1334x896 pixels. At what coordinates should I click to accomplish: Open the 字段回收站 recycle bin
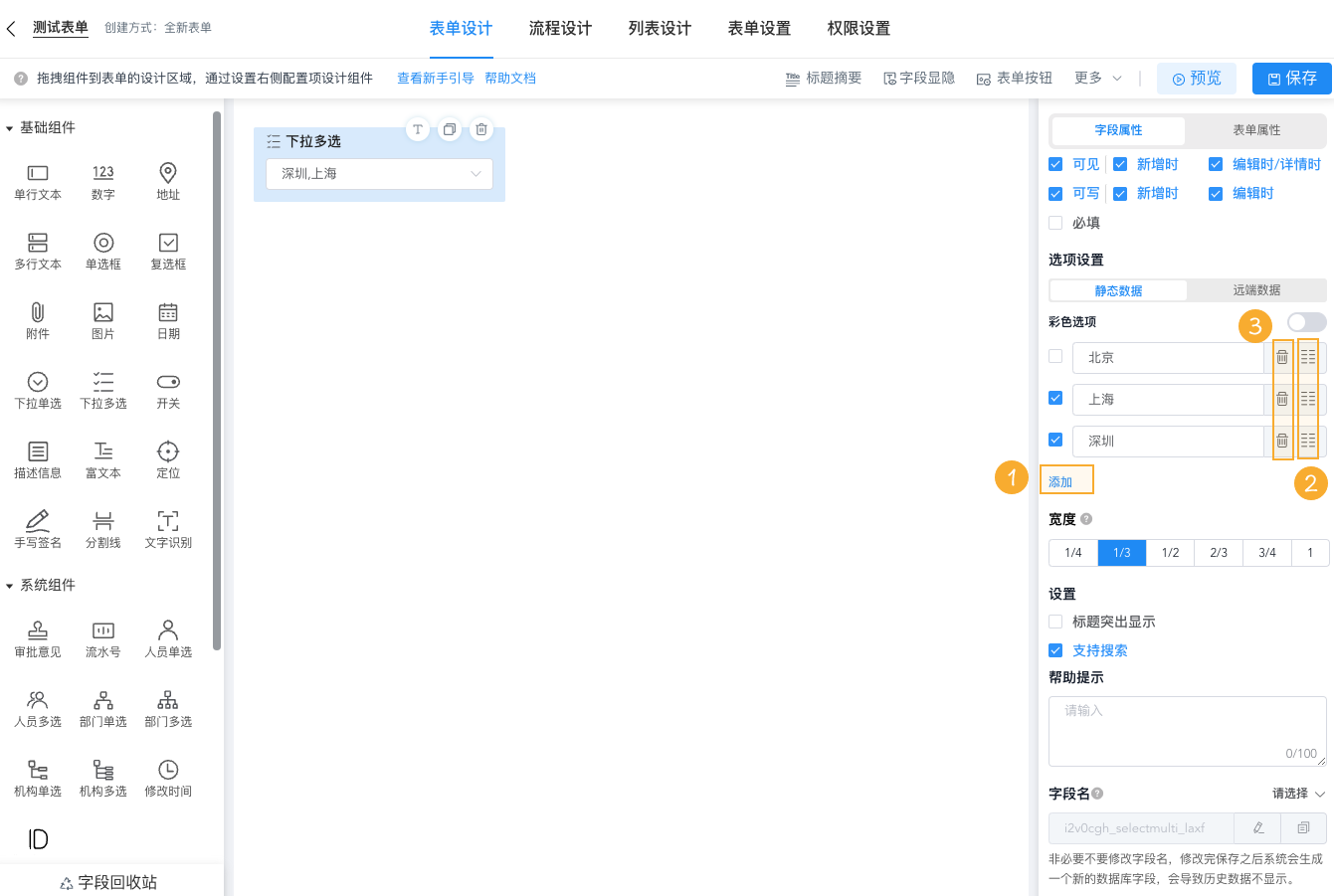click(x=109, y=881)
